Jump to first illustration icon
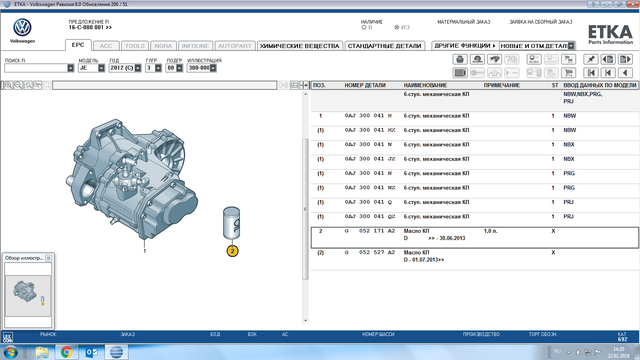 click(x=591, y=73)
